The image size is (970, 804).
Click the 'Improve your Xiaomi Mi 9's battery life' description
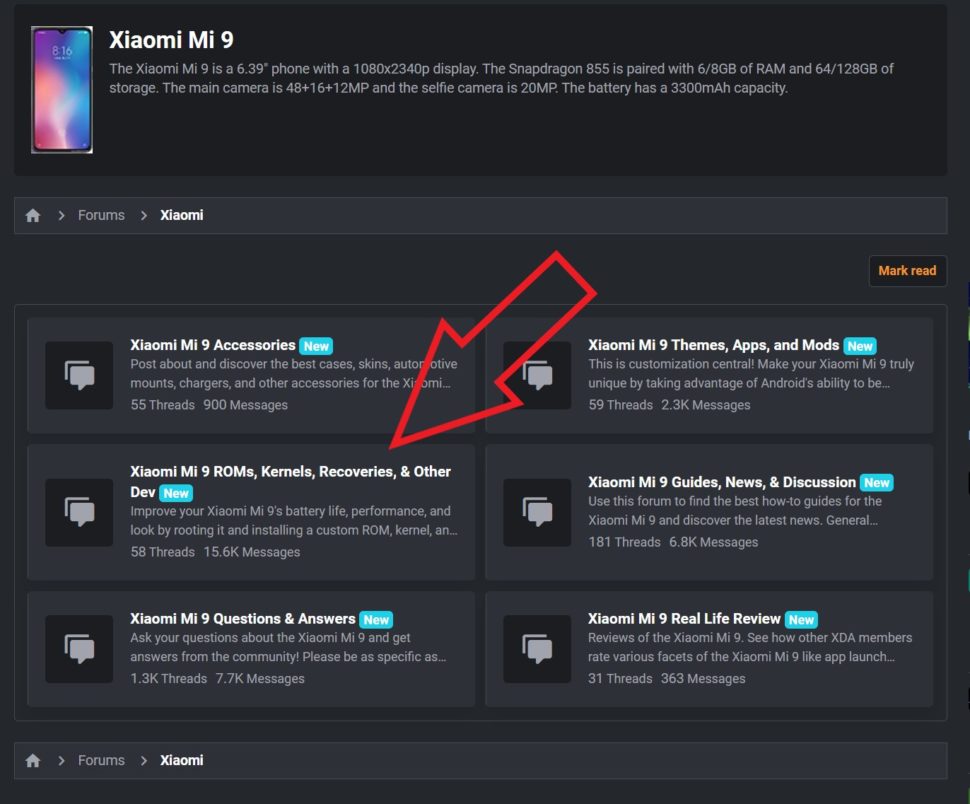[x=294, y=521]
